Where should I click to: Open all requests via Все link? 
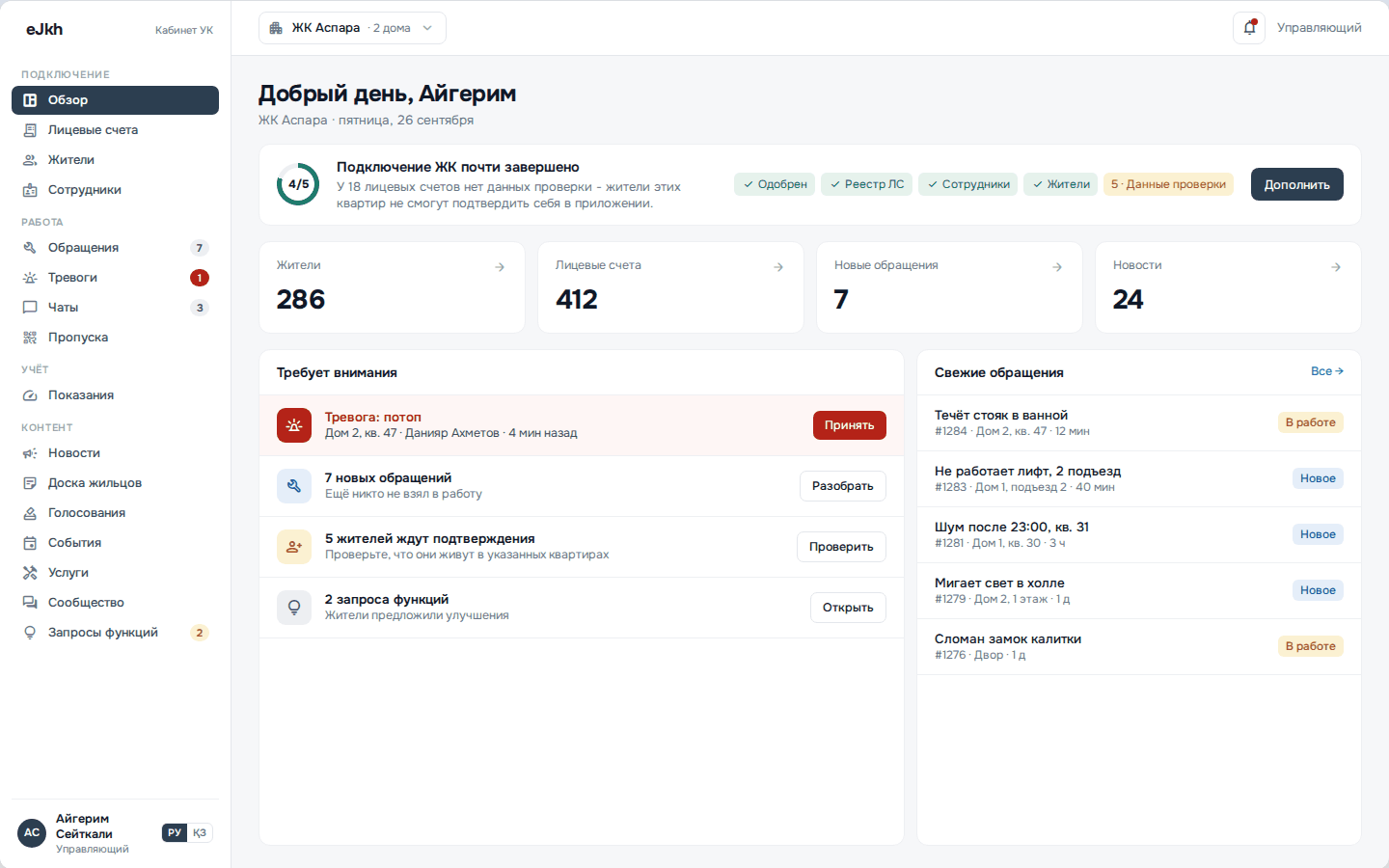point(1326,371)
